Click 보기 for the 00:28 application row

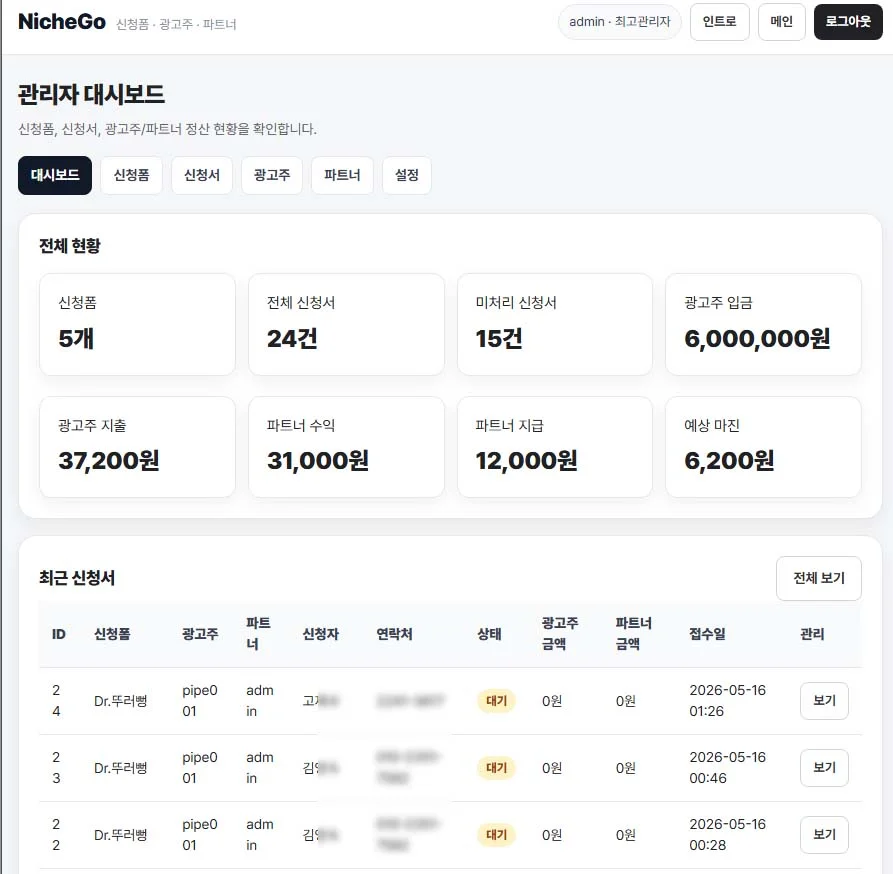(x=824, y=835)
